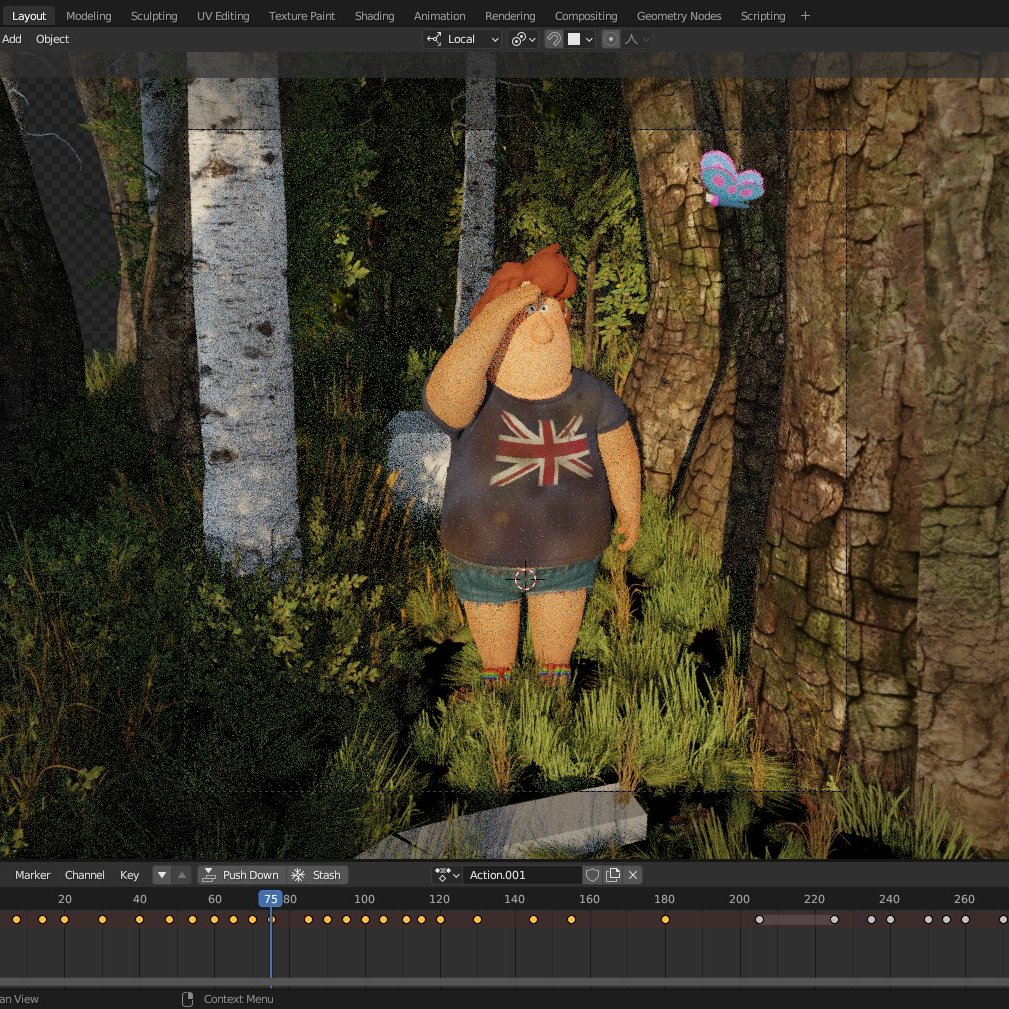The width and height of the screenshot is (1009, 1009).
Task: Open the Geometry Nodes workspace tab
Action: click(679, 16)
